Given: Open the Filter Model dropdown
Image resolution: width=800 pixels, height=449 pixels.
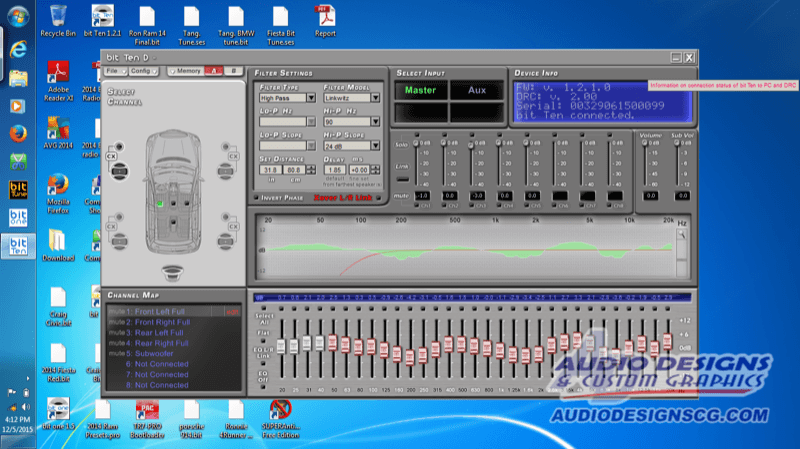Looking at the screenshot, I should 376,97.
